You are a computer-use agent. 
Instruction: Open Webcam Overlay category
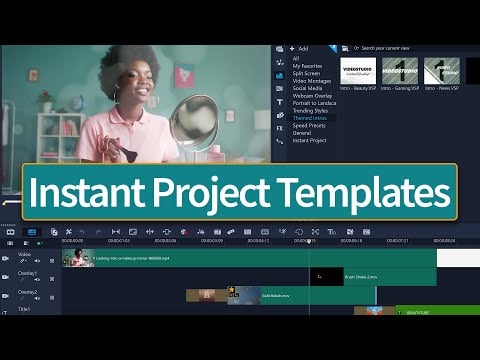pyautogui.click(x=312, y=96)
